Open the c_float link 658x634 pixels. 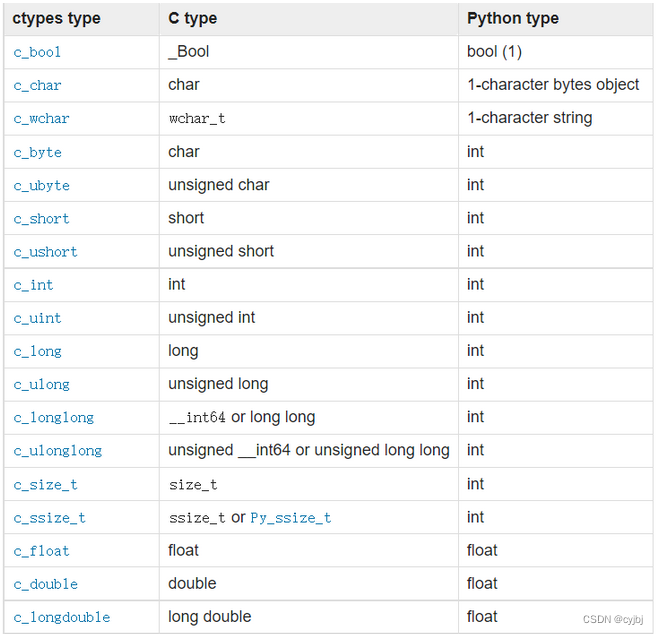coord(41,551)
